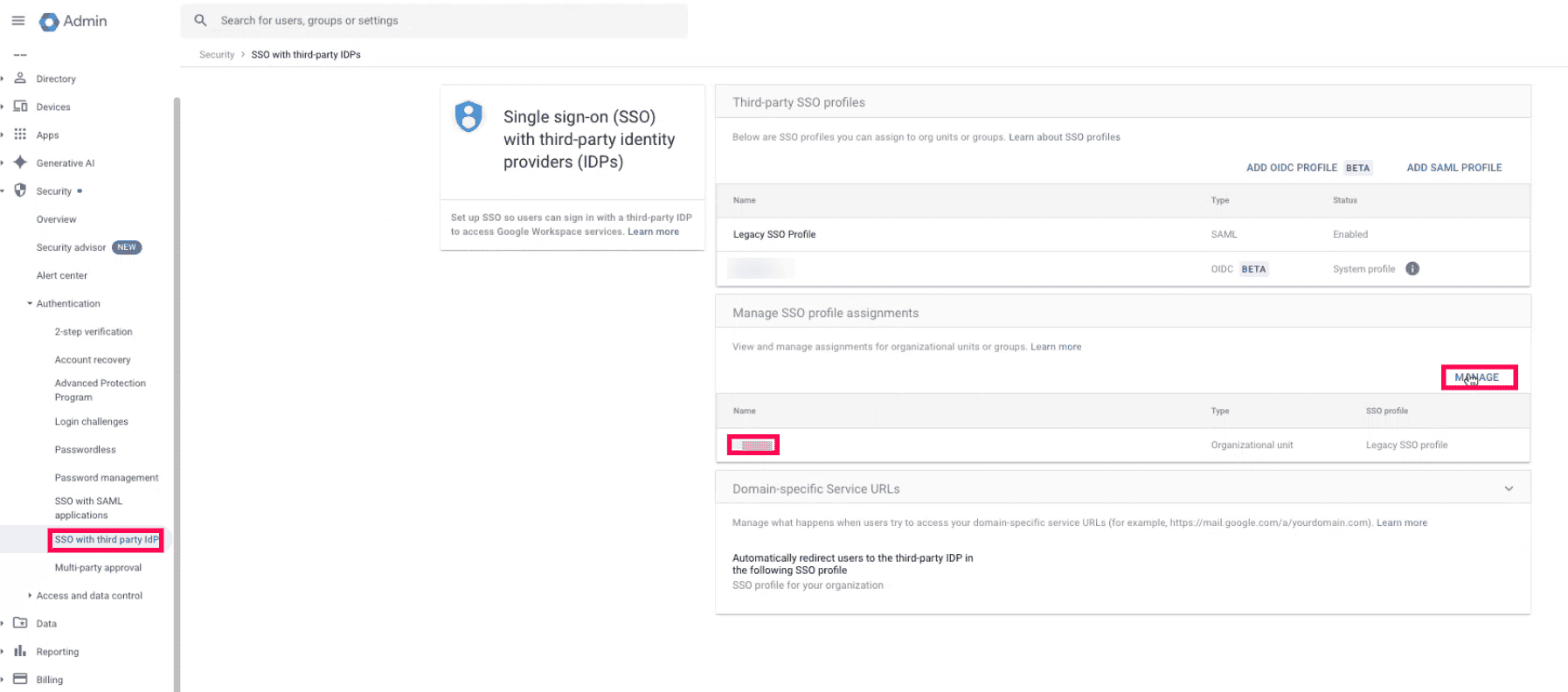
Task: Click the System profile info icon
Action: (1412, 268)
